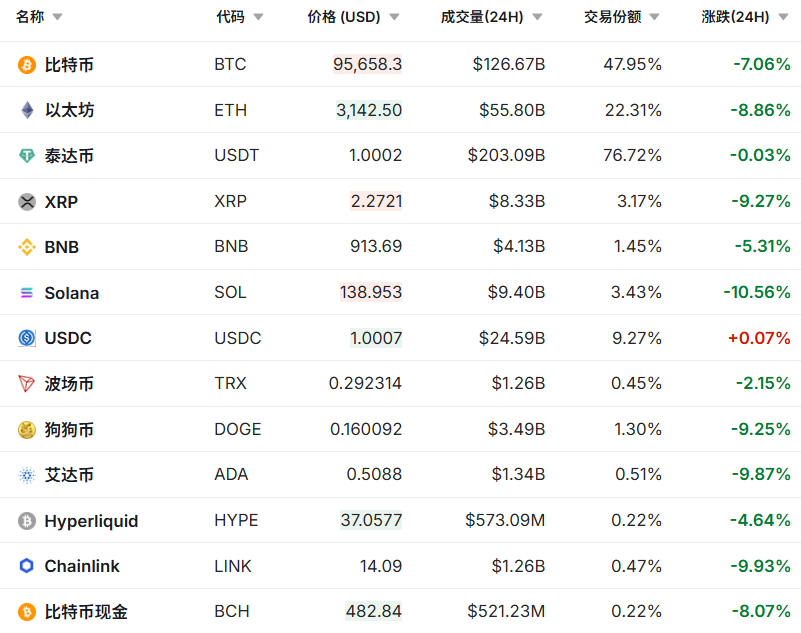Open the 比特币现金 coin link
801x633 pixels.
86,612
